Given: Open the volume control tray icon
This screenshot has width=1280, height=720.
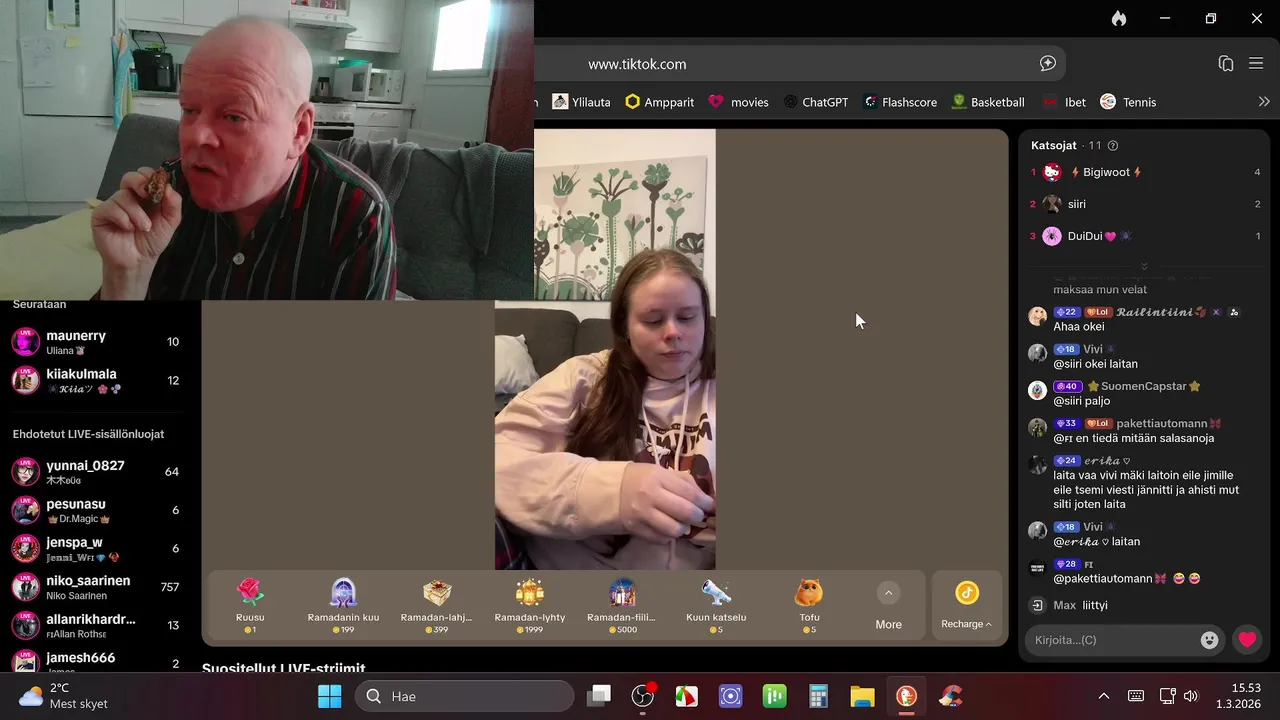Looking at the screenshot, I should [1191, 696].
